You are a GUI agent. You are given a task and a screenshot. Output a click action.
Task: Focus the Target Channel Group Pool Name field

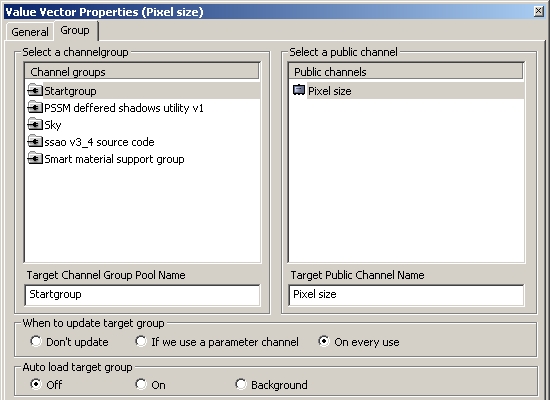142,295
